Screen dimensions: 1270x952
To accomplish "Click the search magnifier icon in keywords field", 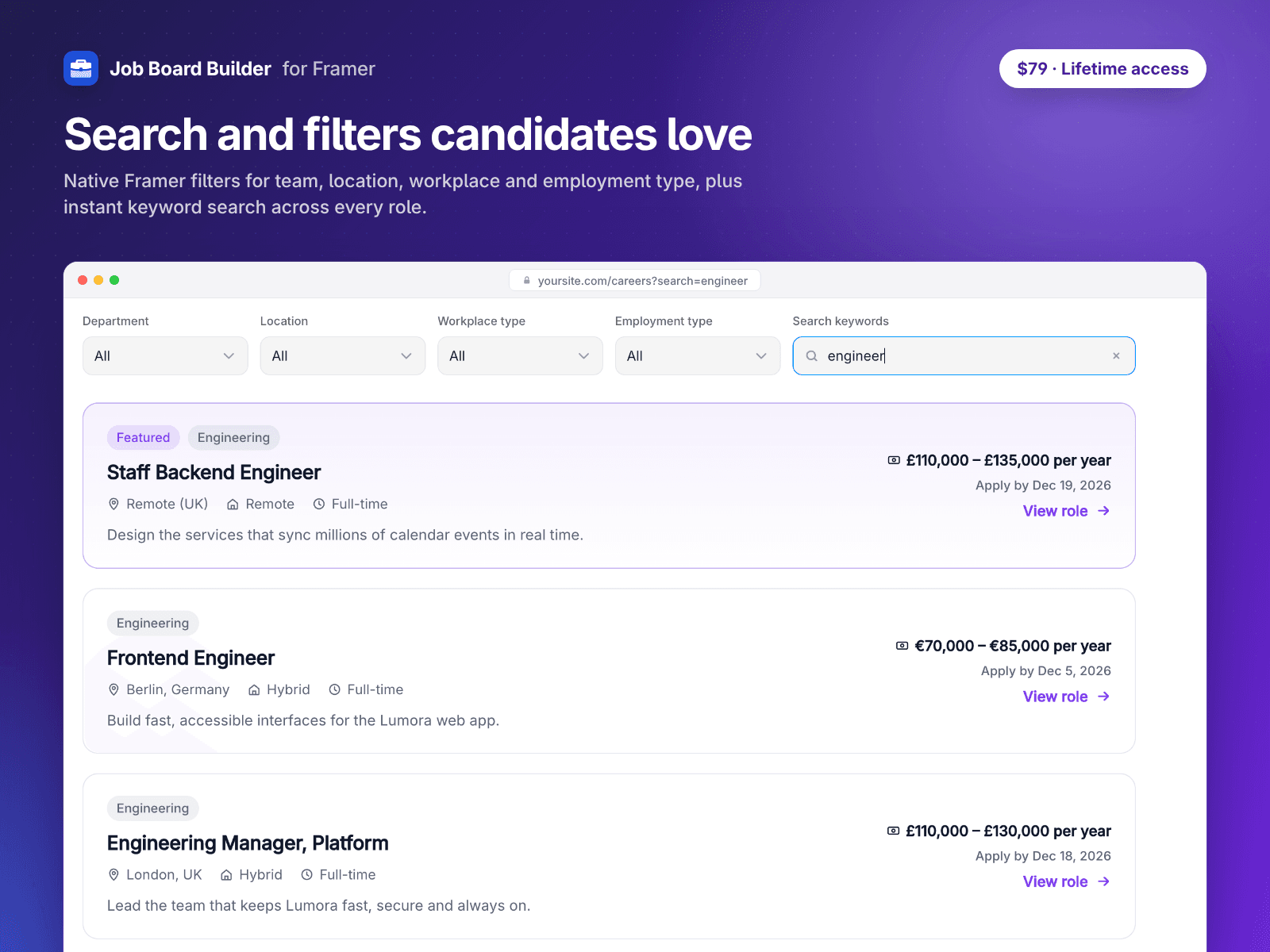I will [x=811, y=356].
